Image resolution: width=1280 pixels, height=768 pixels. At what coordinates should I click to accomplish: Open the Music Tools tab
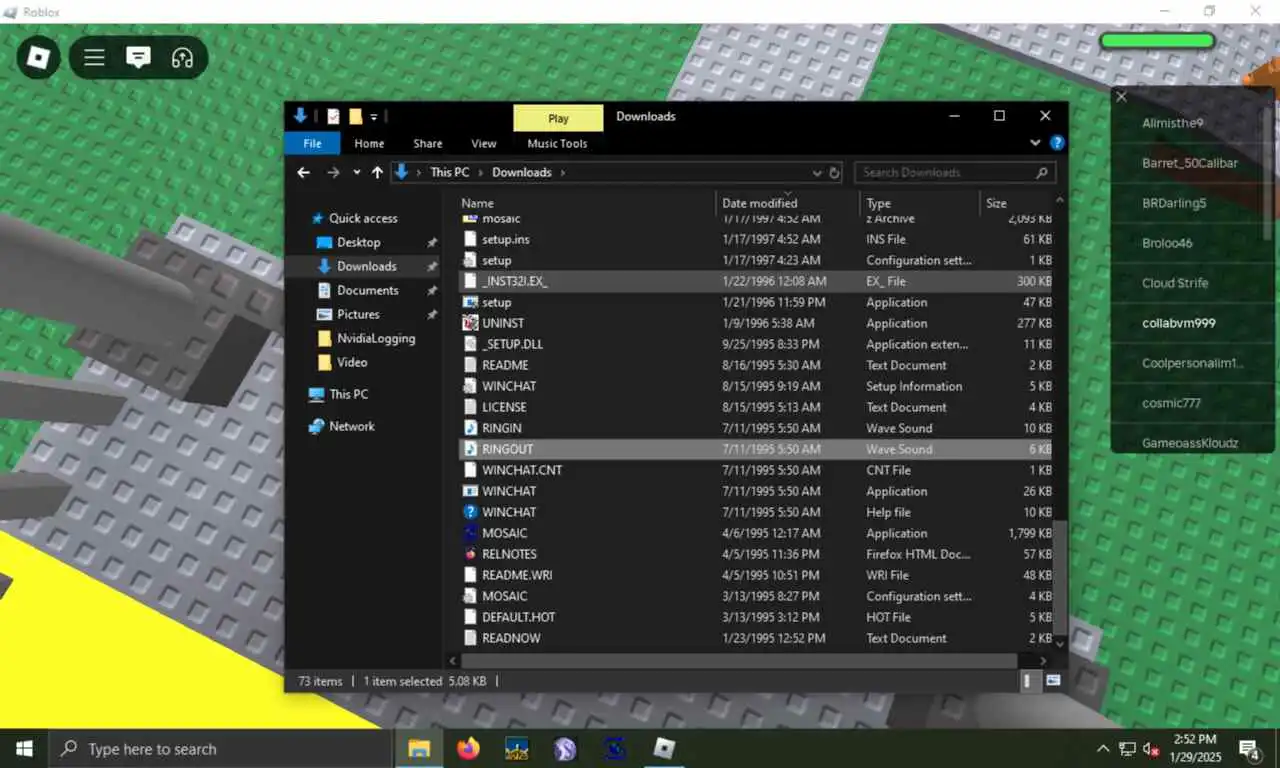click(x=557, y=143)
